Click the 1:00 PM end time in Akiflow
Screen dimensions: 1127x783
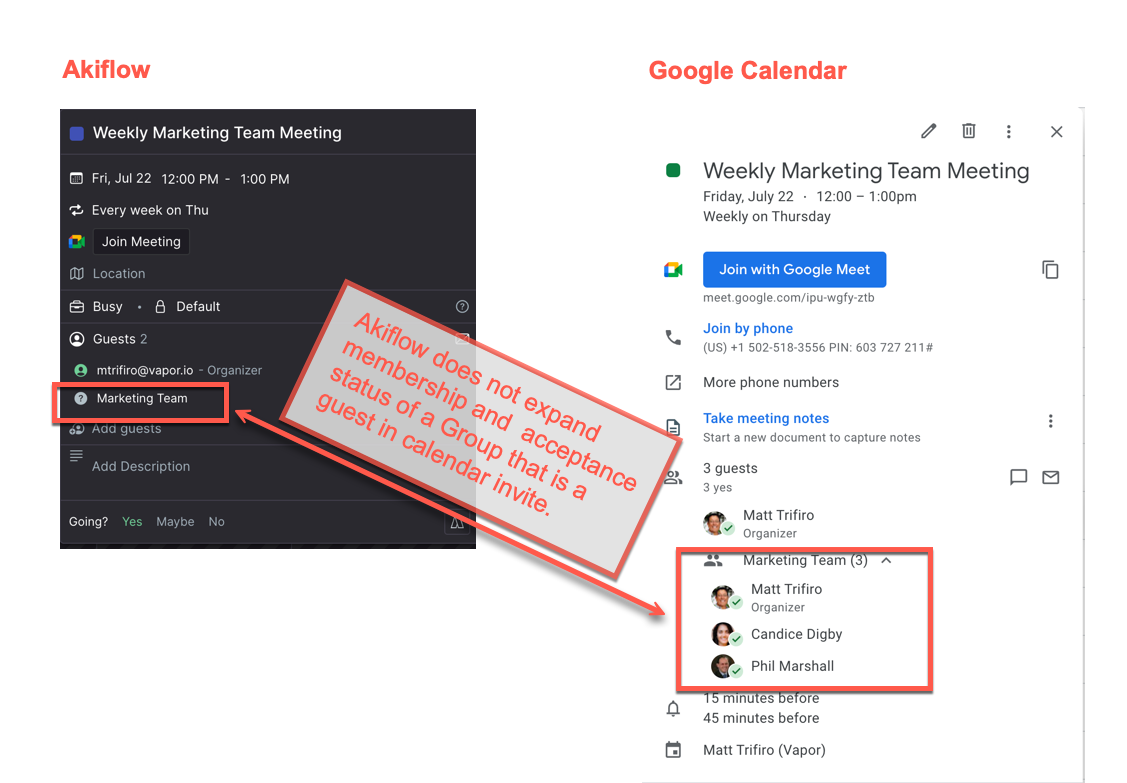pyautogui.click(x=264, y=179)
